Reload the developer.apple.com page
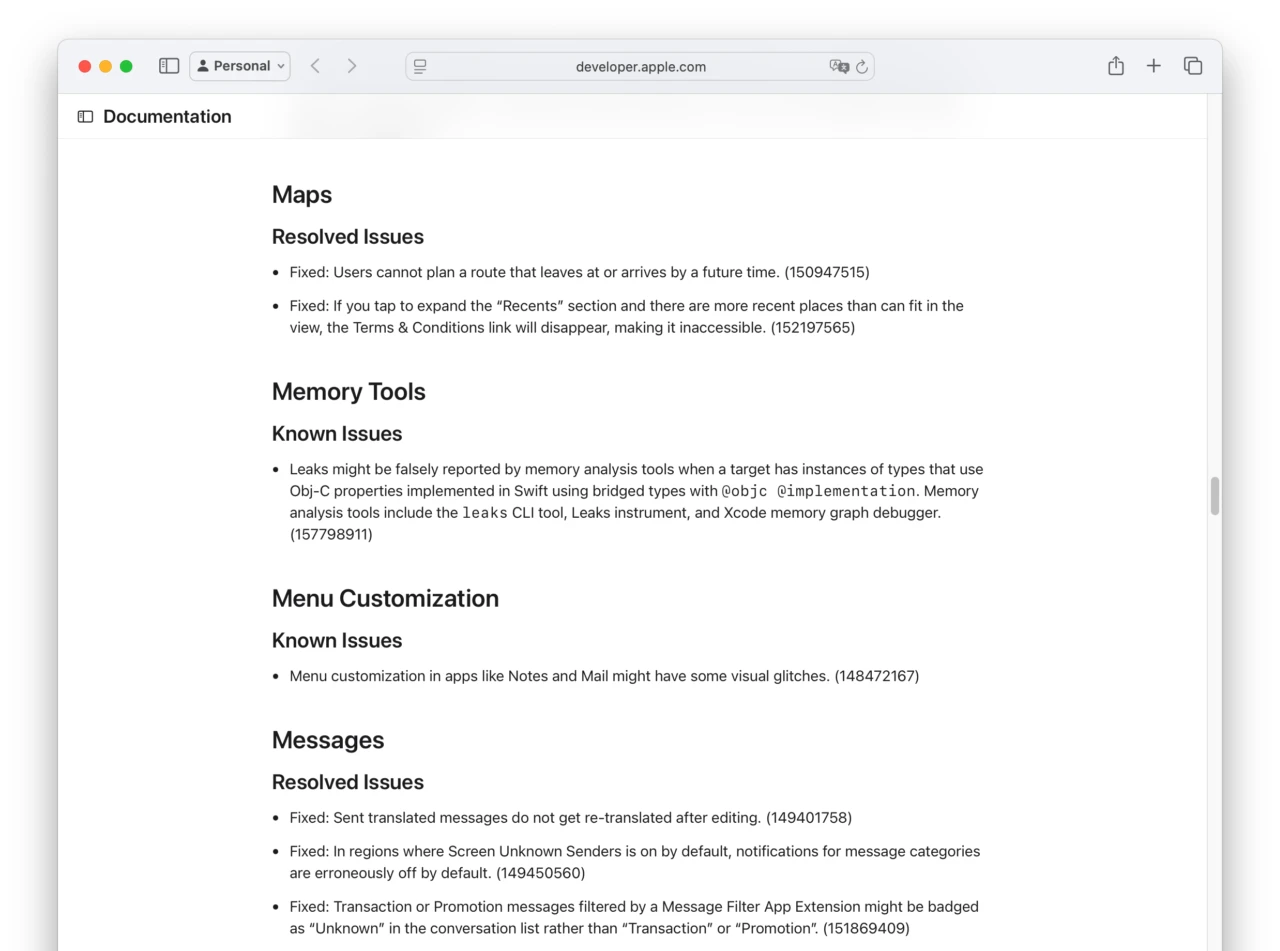 tap(861, 66)
